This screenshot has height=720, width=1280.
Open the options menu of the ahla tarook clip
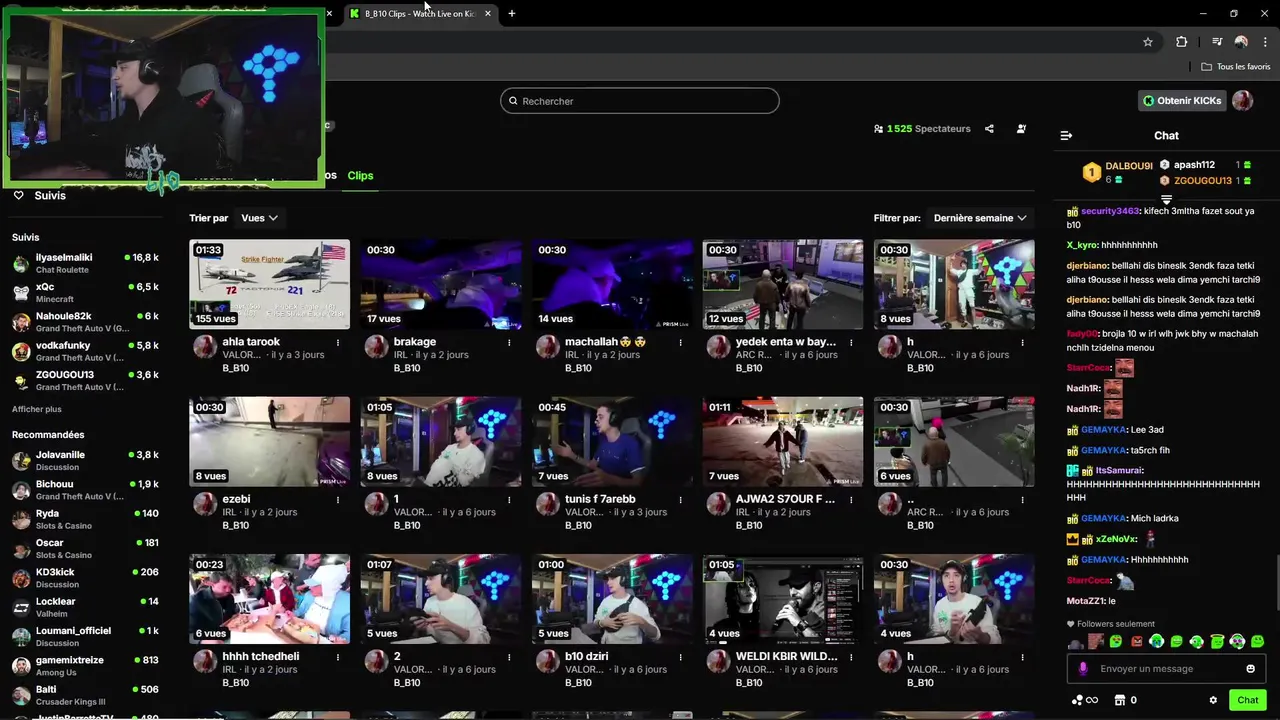[338, 343]
